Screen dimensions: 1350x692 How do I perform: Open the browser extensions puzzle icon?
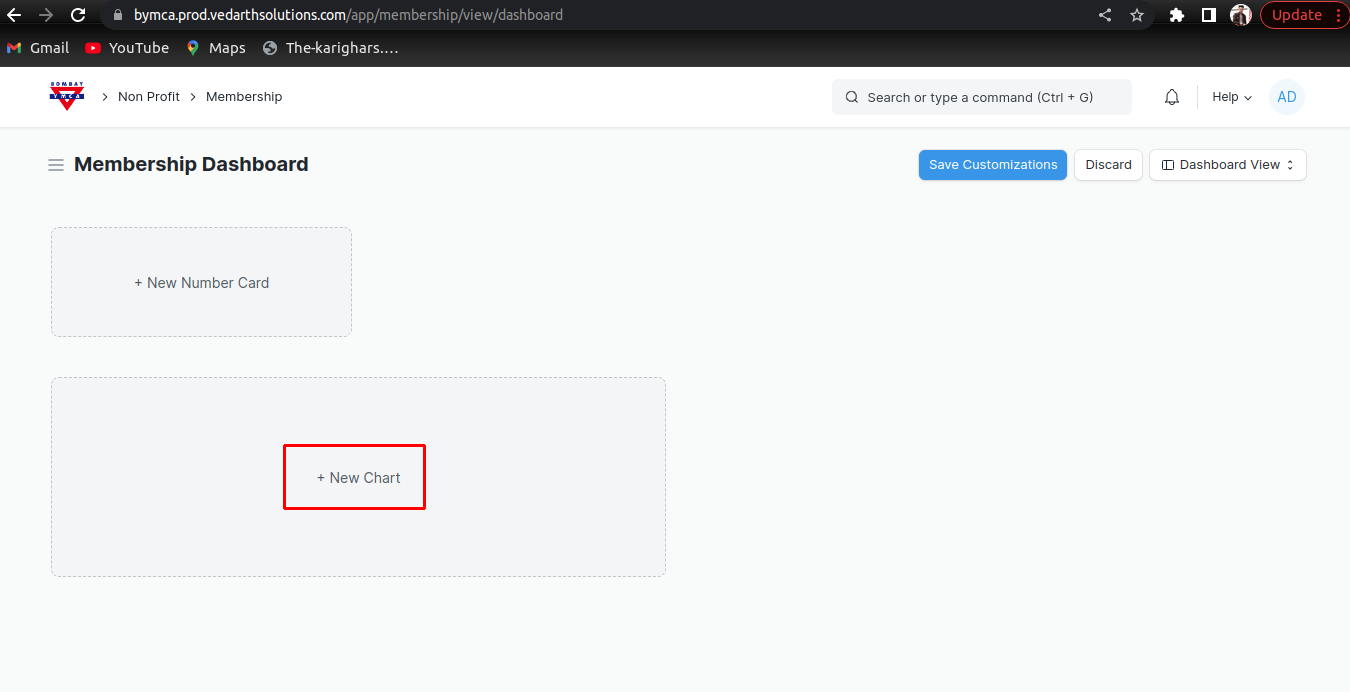1177,15
